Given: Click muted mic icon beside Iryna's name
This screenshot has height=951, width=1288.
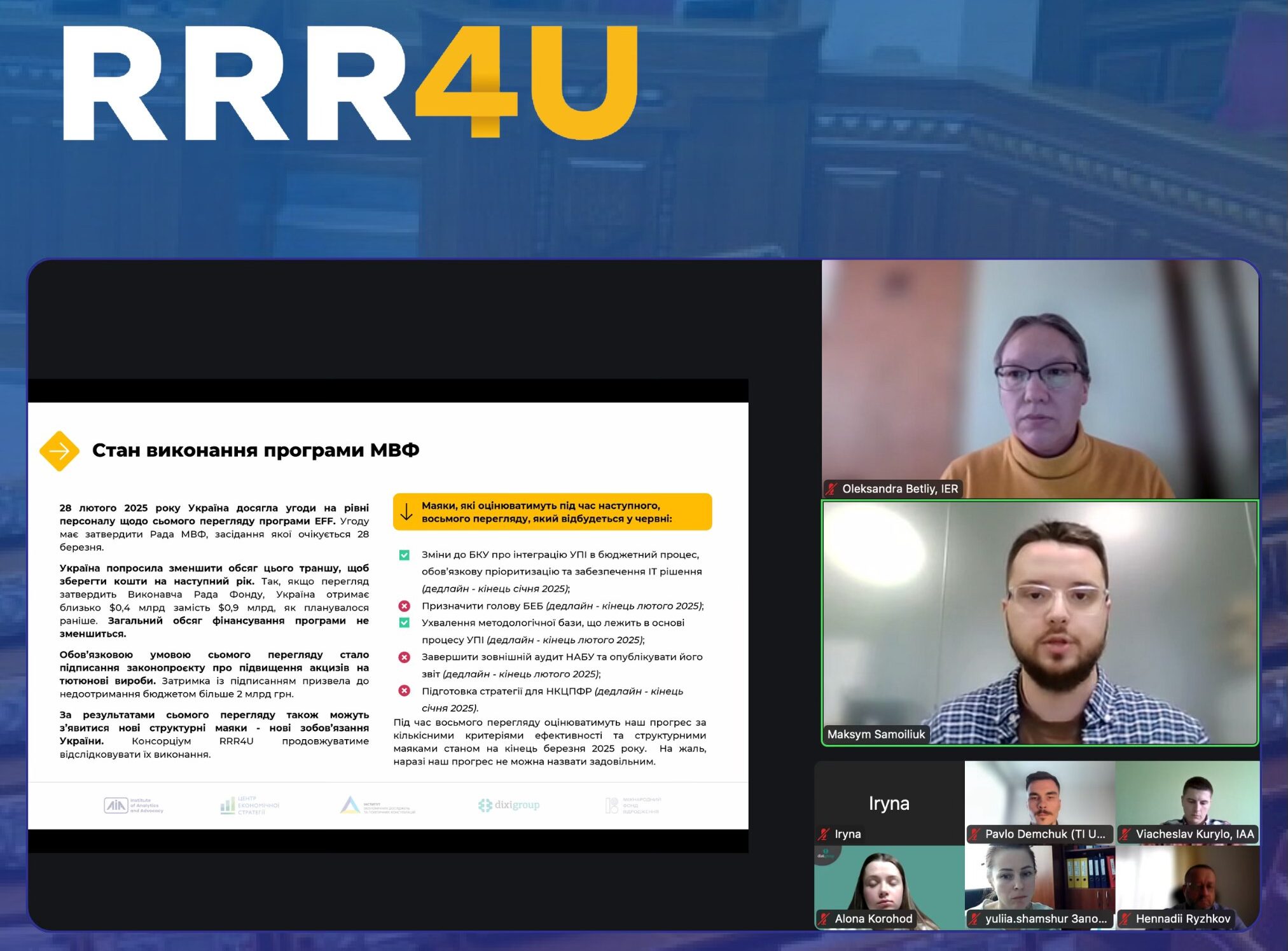Looking at the screenshot, I should pos(824,834).
